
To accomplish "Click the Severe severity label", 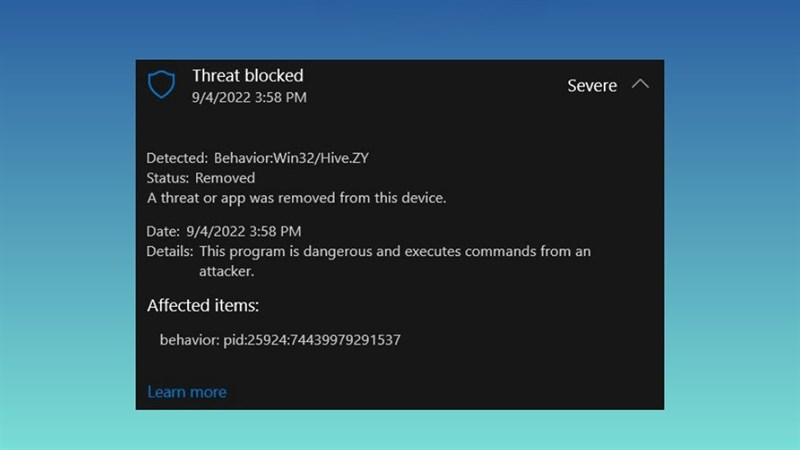I will click(x=592, y=86).
